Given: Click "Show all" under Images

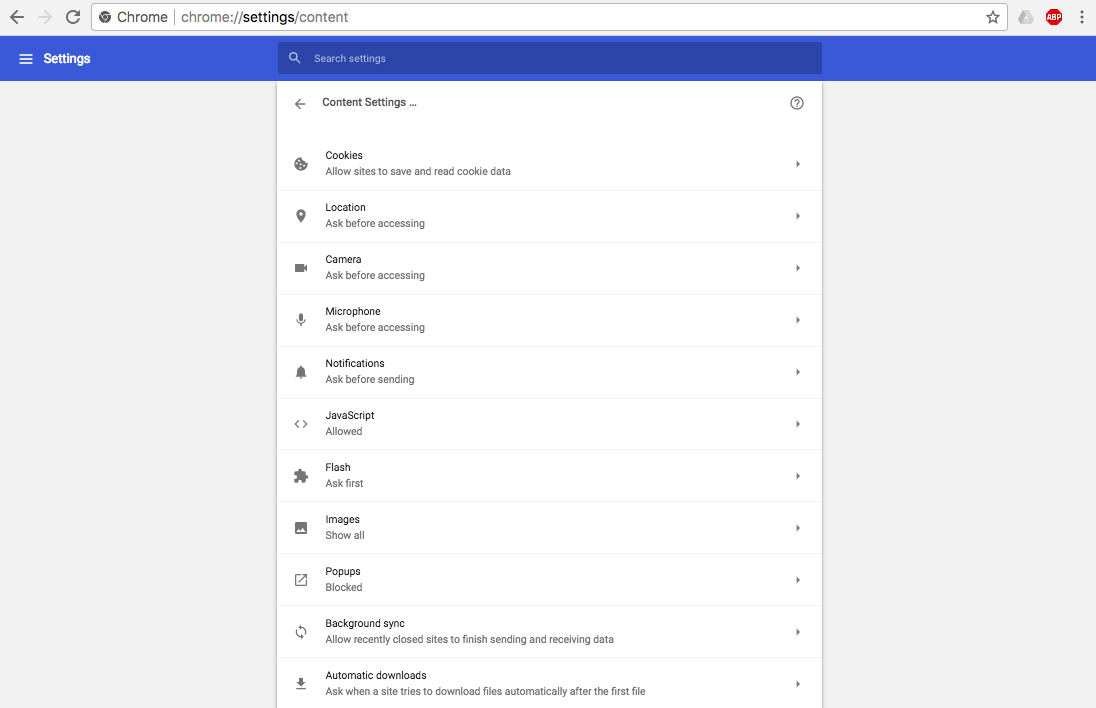Looking at the screenshot, I should [x=345, y=535].
